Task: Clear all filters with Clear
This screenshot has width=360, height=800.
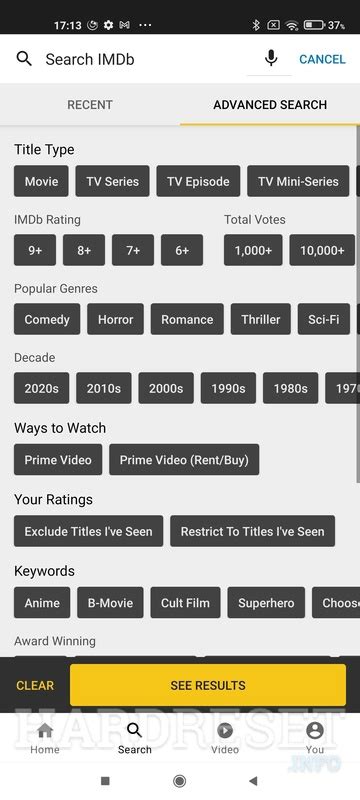Action: click(x=35, y=685)
